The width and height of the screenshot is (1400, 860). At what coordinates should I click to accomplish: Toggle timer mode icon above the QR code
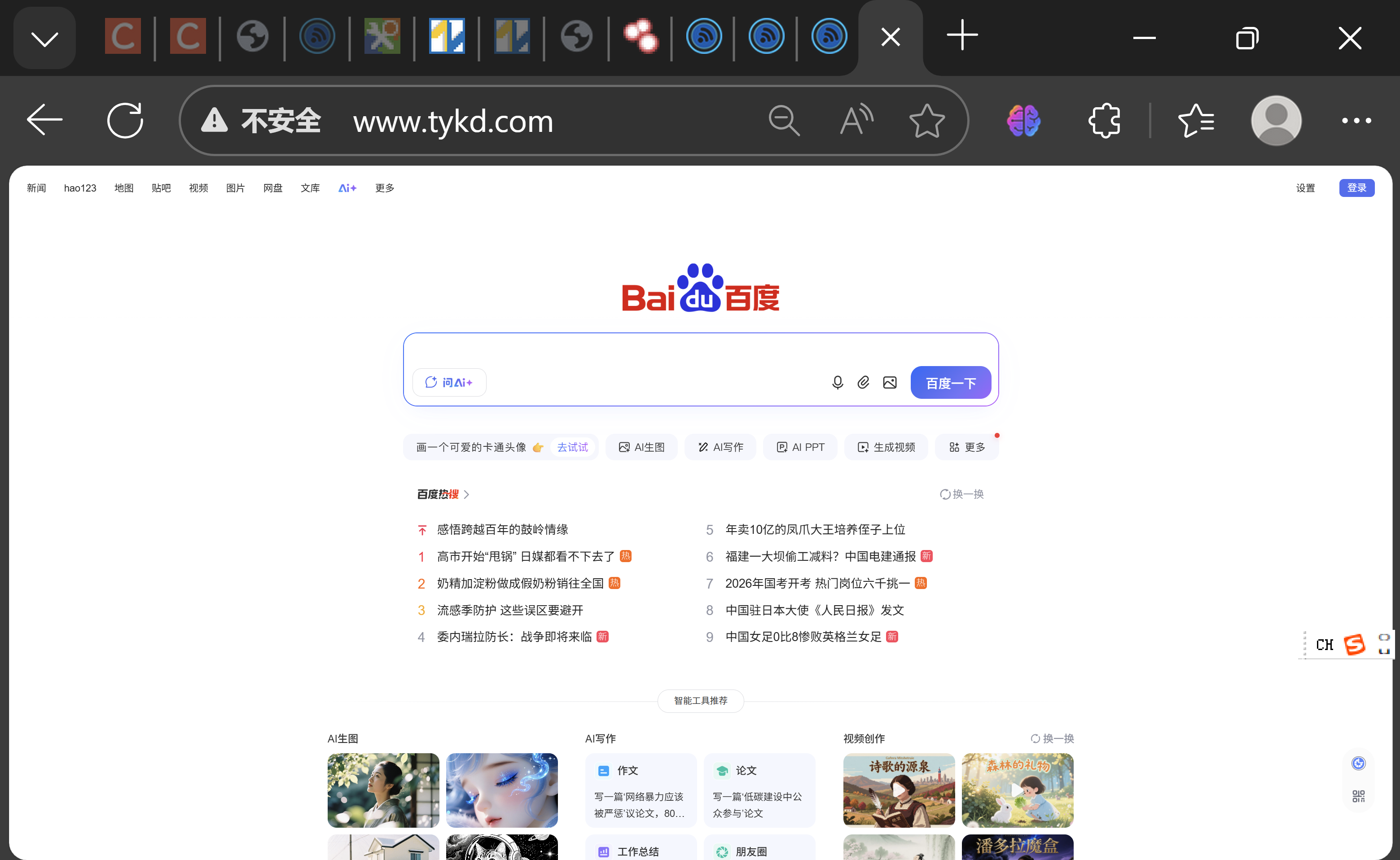[x=1357, y=763]
